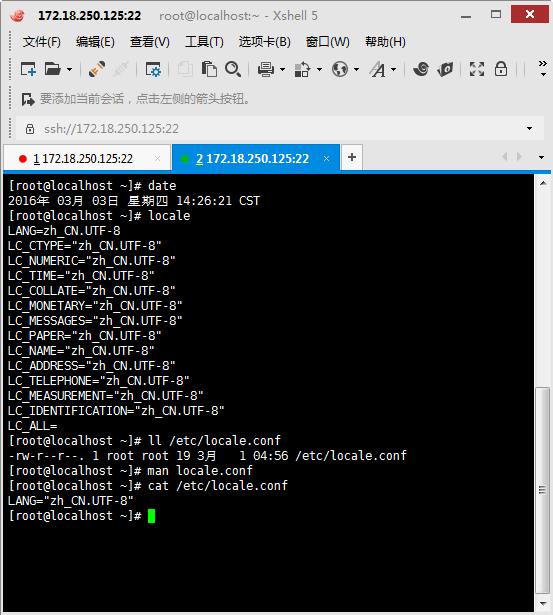Viewport: 553px width, 615px height.
Task: Open session Properties icon
Action: pyautogui.click(x=153, y=70)
